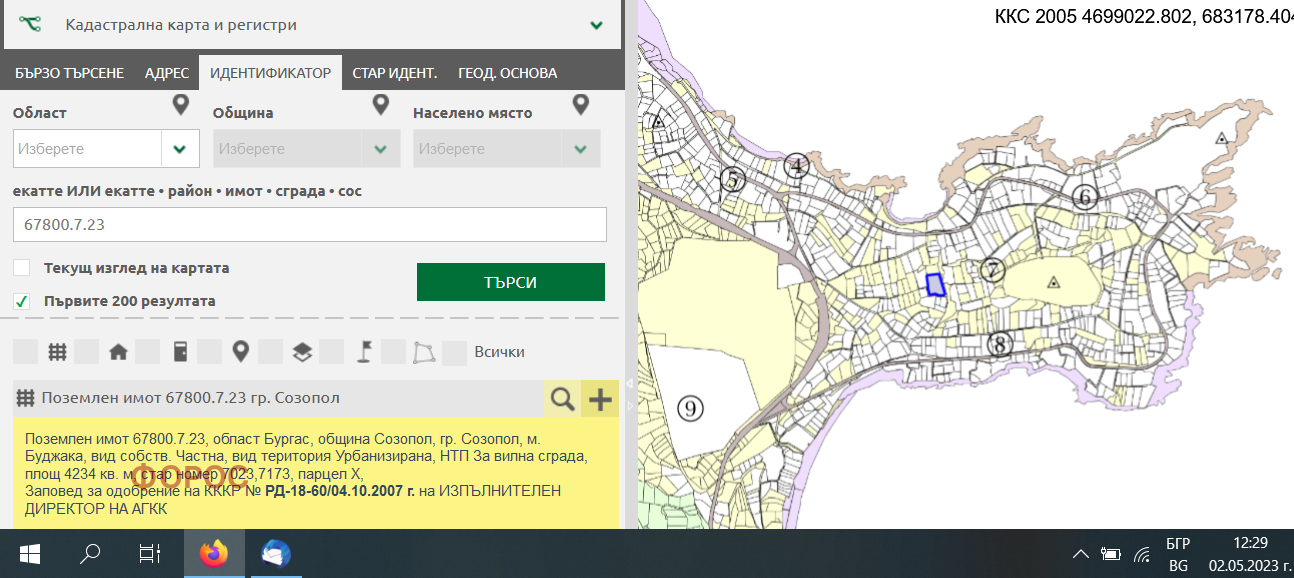1294x578 pixels.
Task: Click the stacked layers filter icon
Action: [302, 352]
